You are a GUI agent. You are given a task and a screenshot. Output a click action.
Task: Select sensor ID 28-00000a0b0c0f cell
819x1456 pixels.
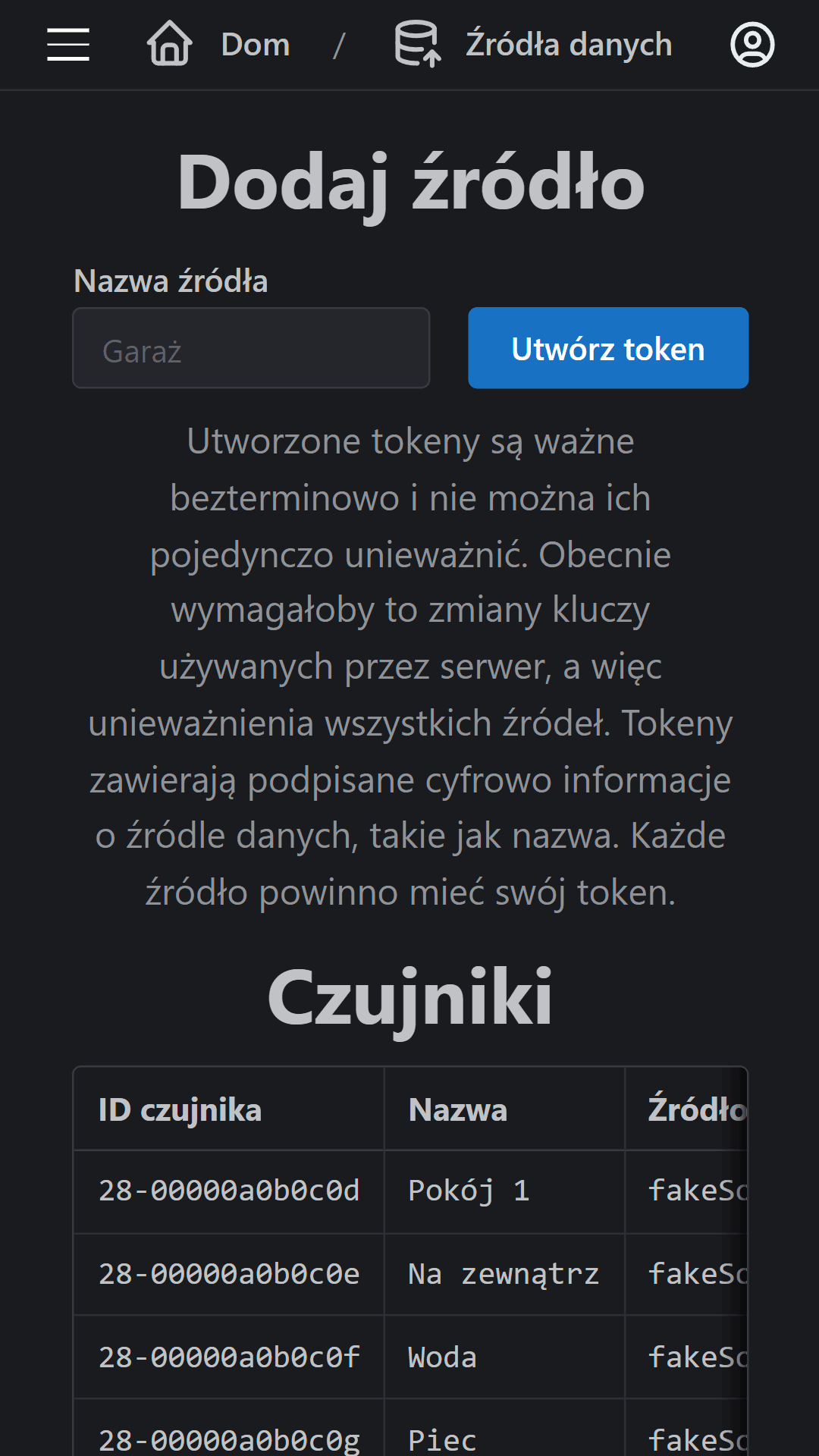229,1358
